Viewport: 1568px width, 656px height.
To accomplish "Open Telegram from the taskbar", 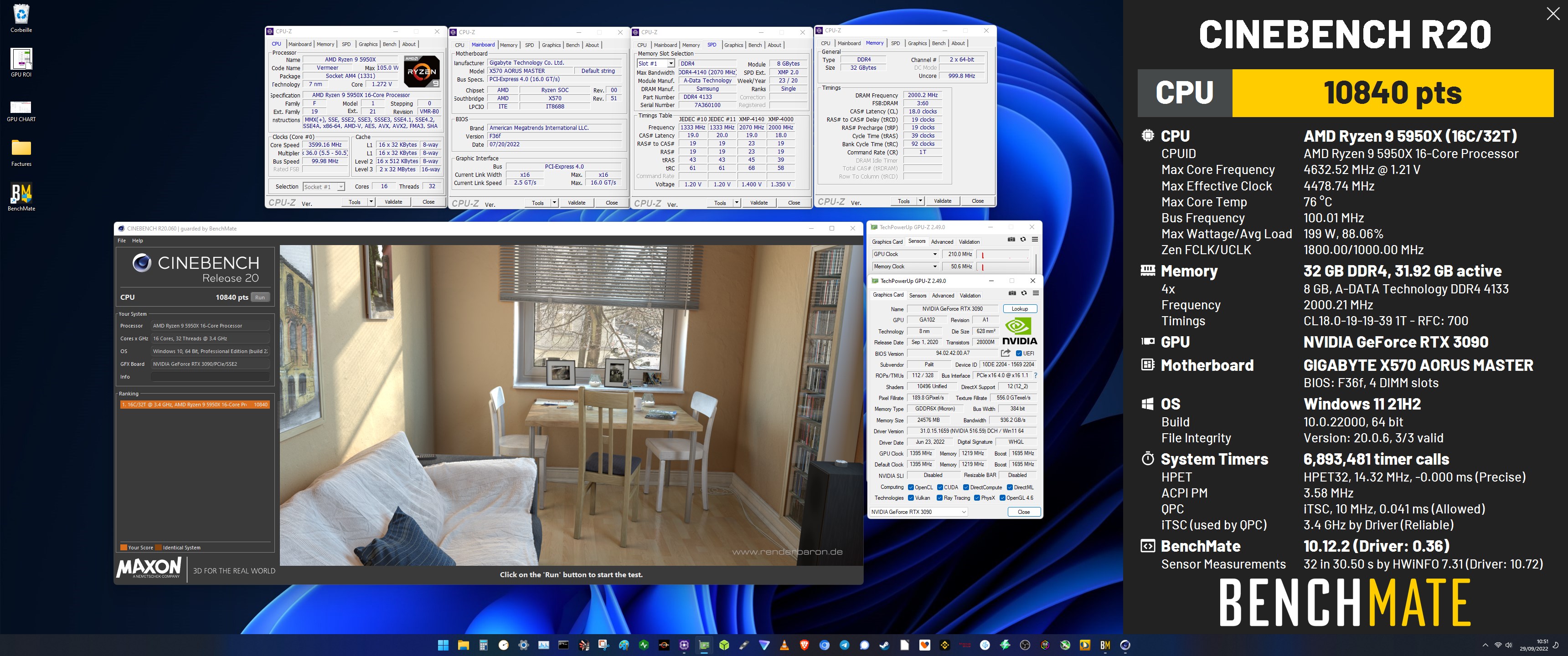I will 844,645.
